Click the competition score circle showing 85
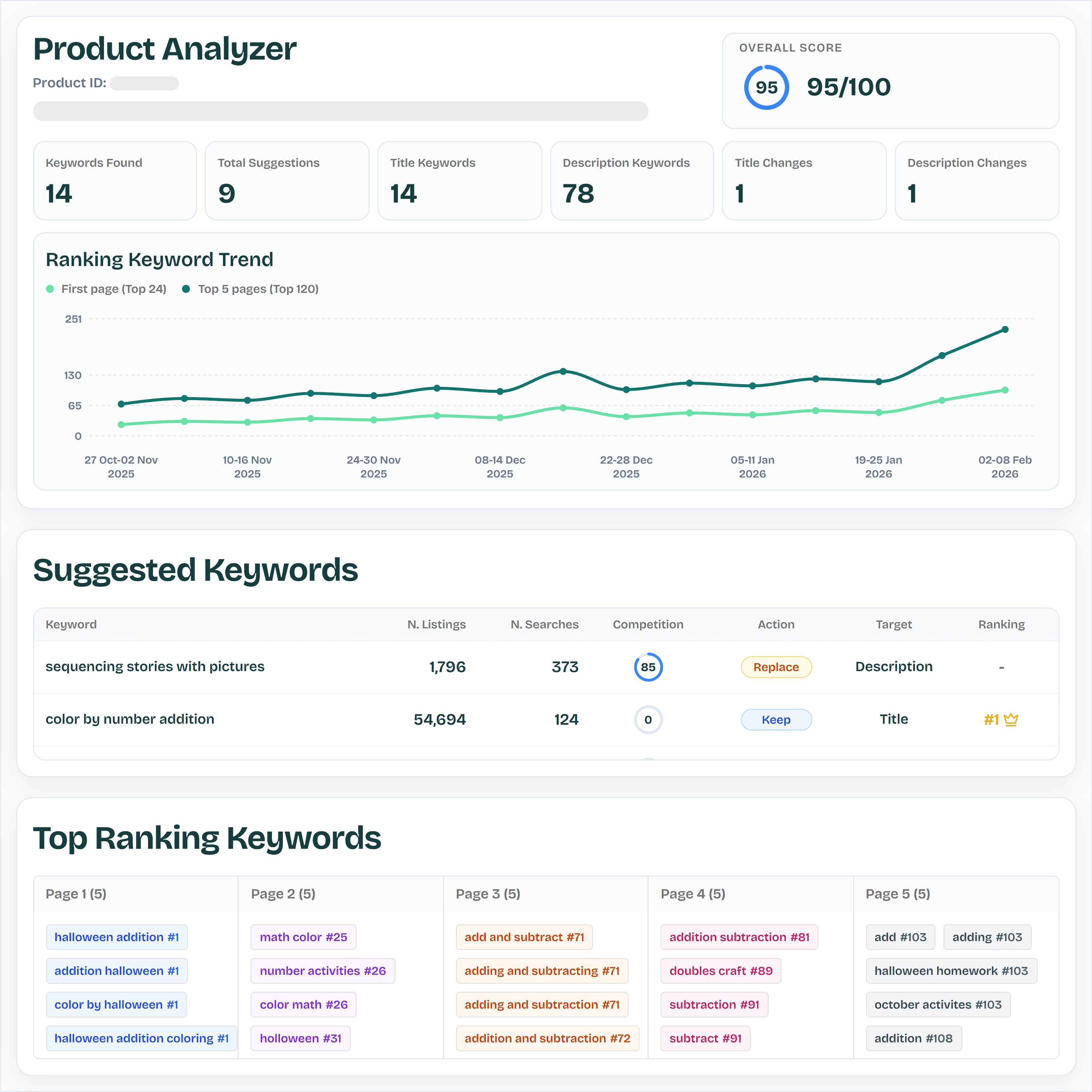This screenshot has height=1092, width=1092. pyautogui.click(x=648, y=667)
